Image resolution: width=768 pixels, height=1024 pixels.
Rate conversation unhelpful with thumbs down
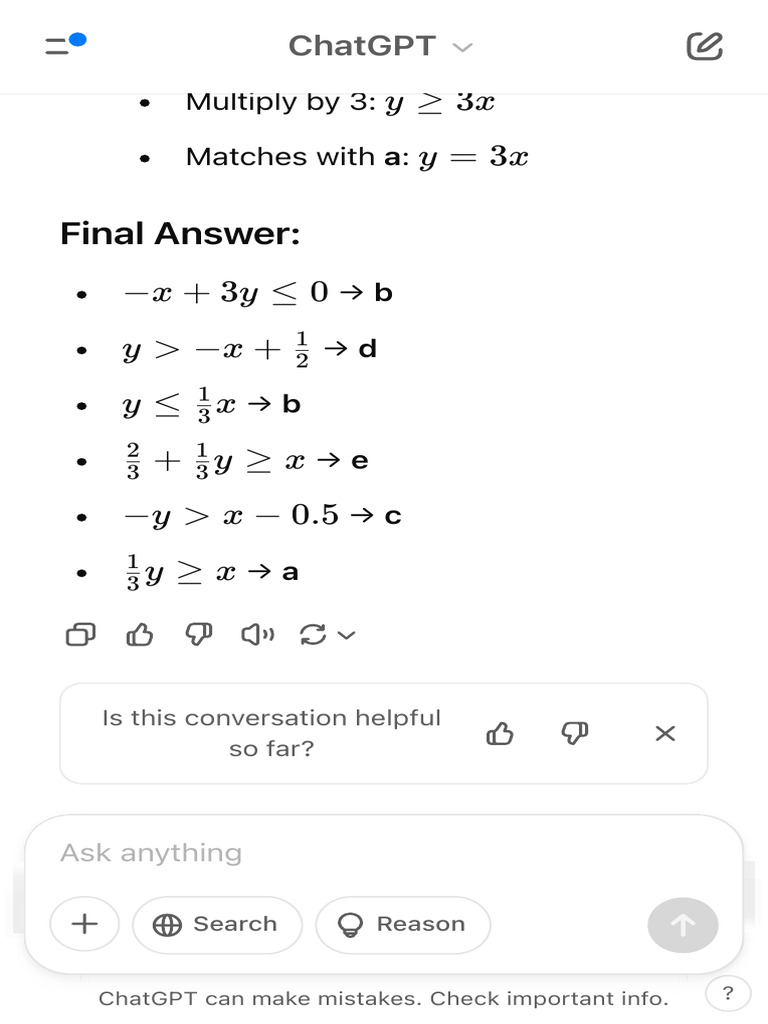coord(574,734)
